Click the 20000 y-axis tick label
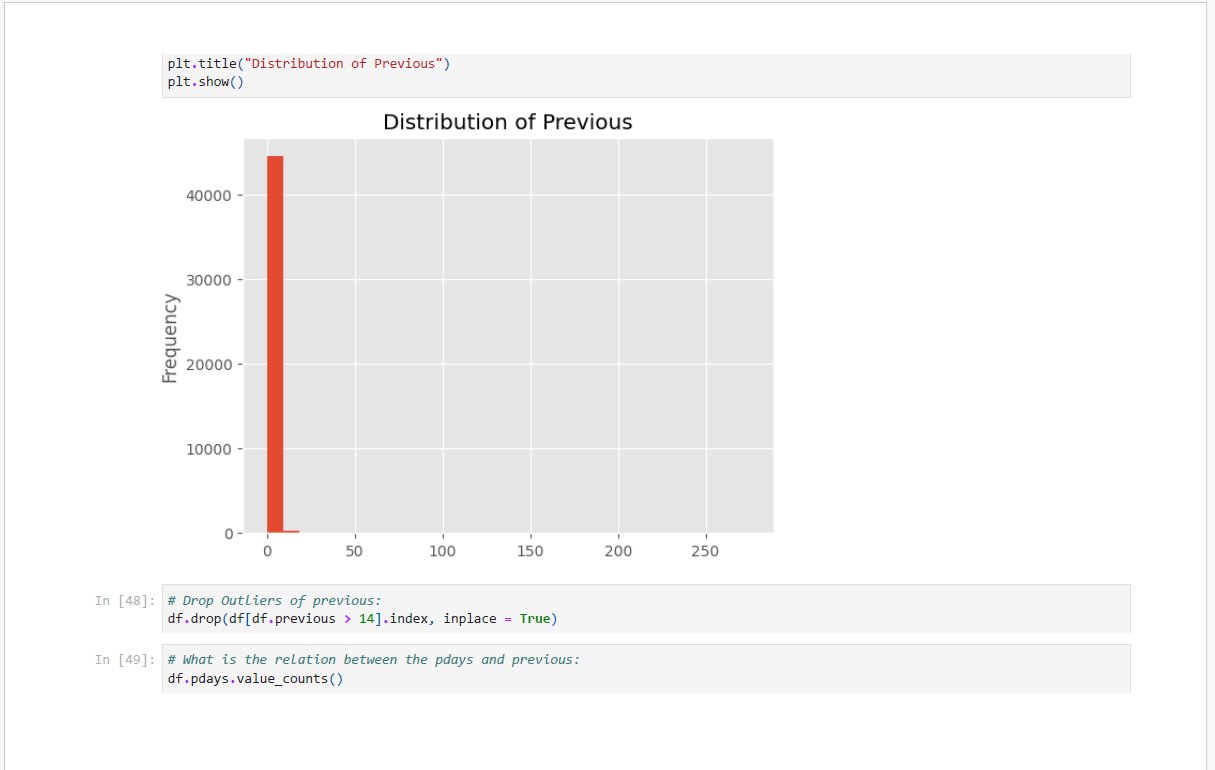Image resolution: width=1215 pixels, height=770 pixels. (x=208, y=365)
